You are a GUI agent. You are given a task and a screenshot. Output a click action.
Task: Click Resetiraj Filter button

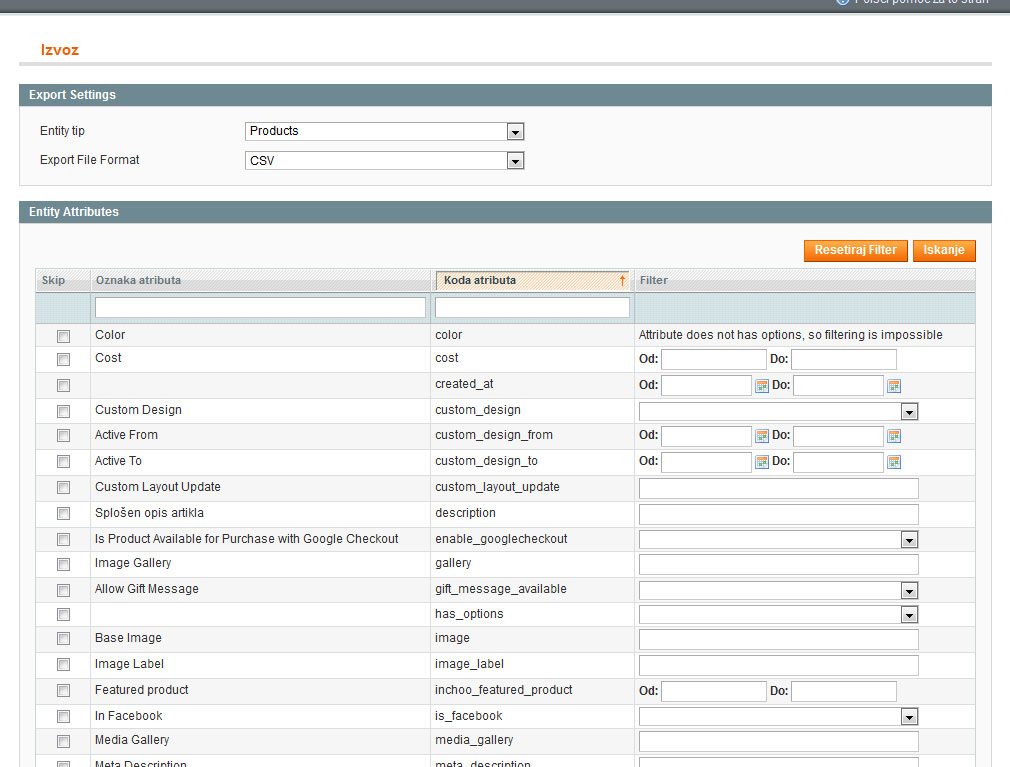click(855, 251)
